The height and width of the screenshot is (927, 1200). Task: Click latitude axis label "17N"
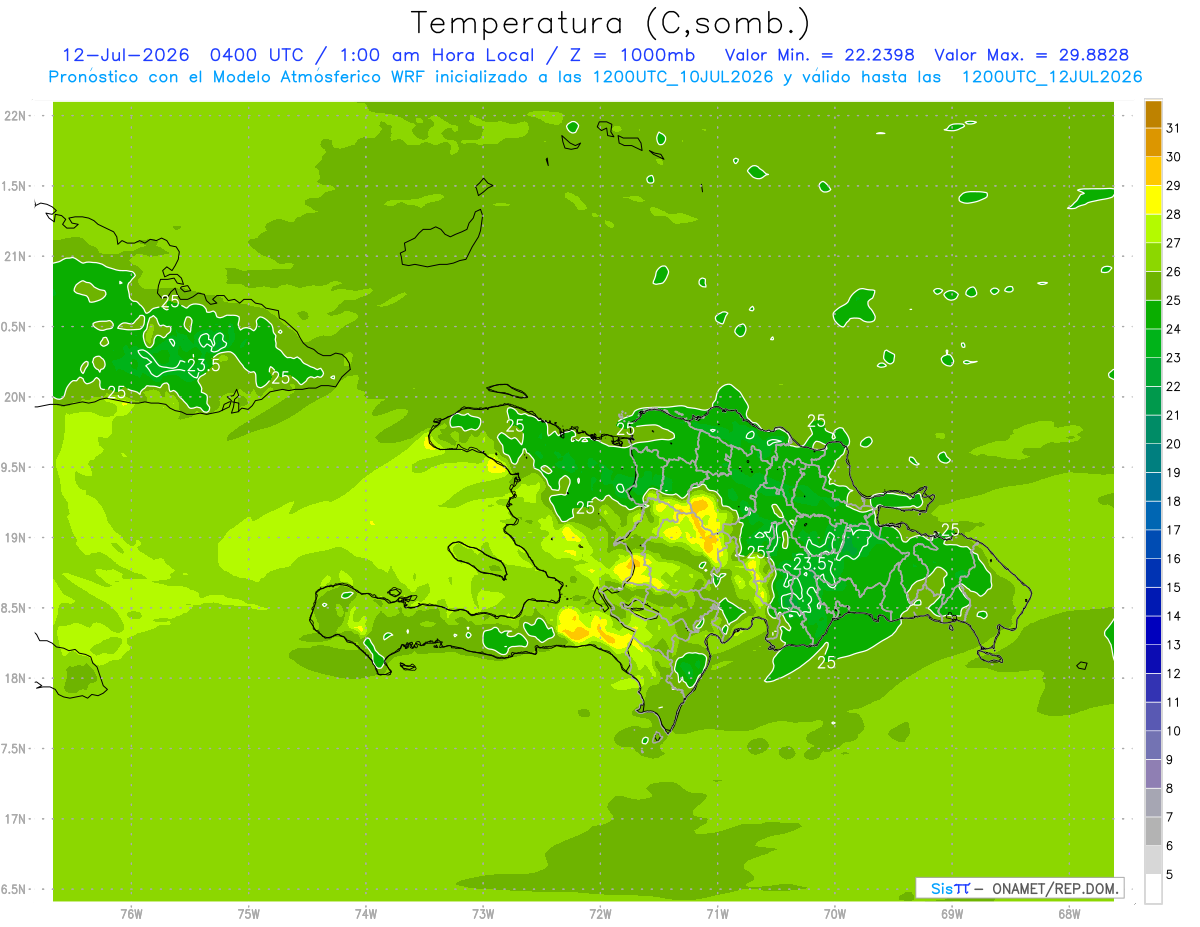tap(16, 819)
